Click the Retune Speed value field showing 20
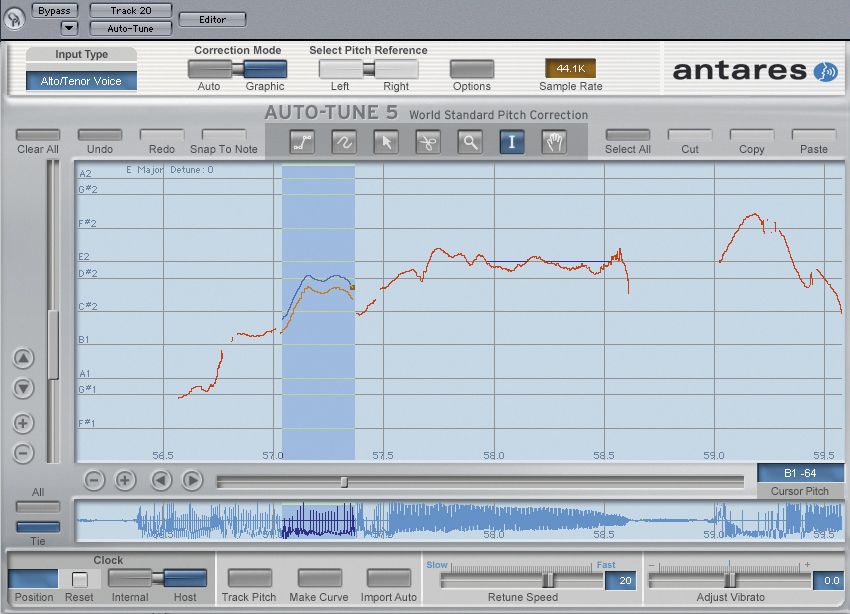 [621, 580]
